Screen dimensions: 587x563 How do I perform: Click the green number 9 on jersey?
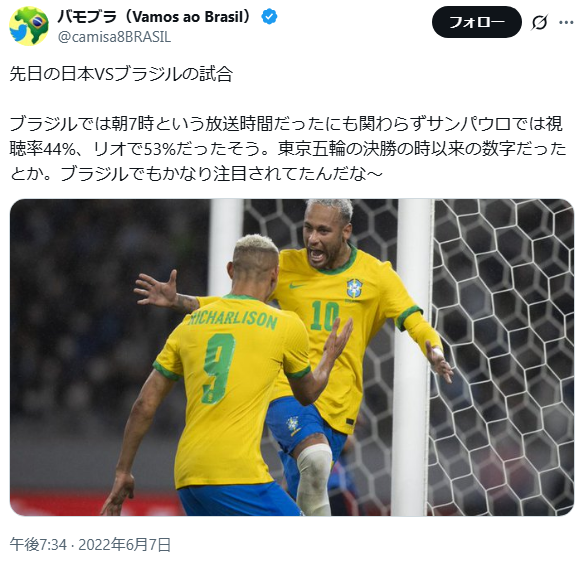218,368
